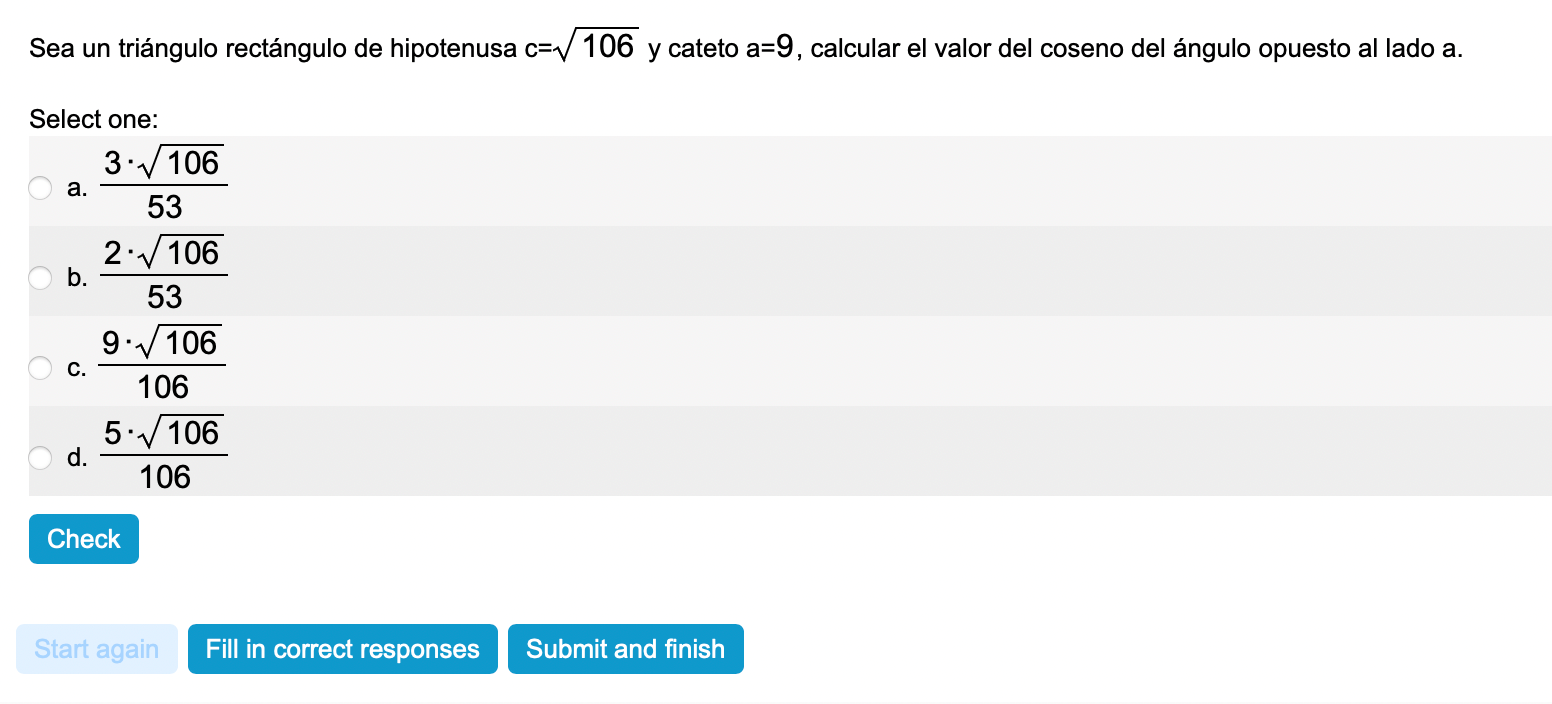Click the Start again button

pyautogui.click(x=97, y=649)
